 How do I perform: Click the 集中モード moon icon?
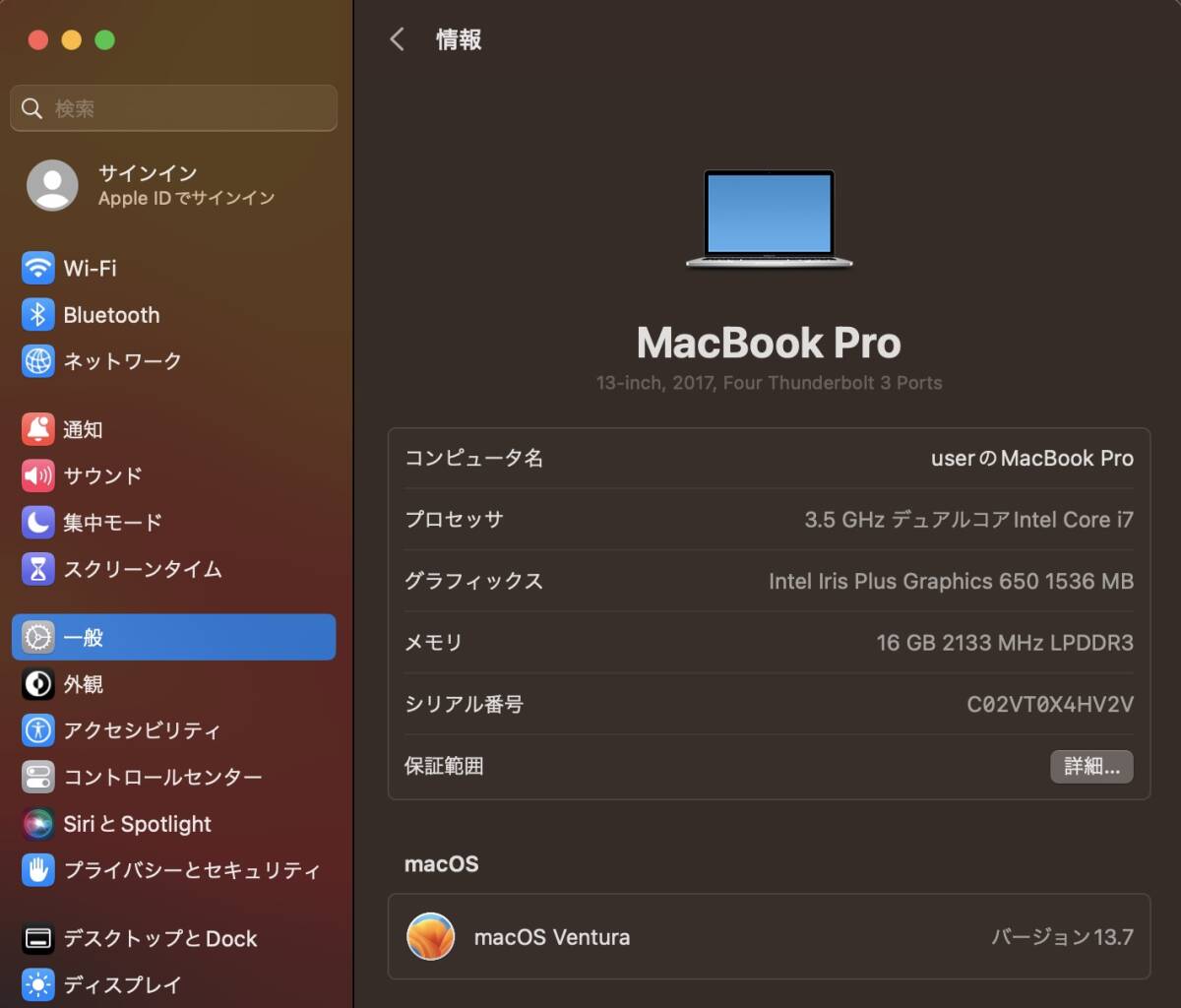click(x=38, y=523)
